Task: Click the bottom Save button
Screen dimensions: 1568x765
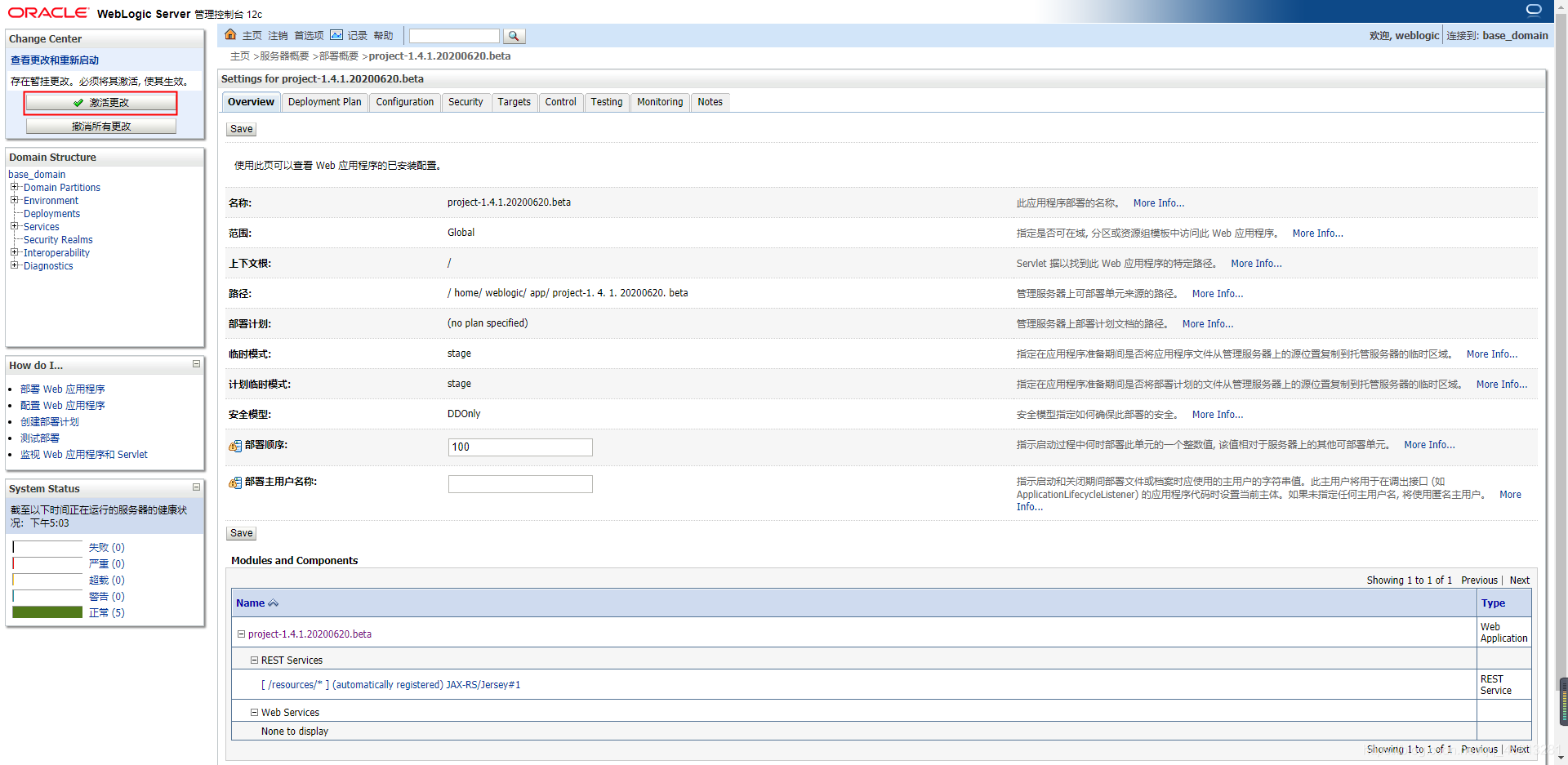Action: [x=242, y=533]
